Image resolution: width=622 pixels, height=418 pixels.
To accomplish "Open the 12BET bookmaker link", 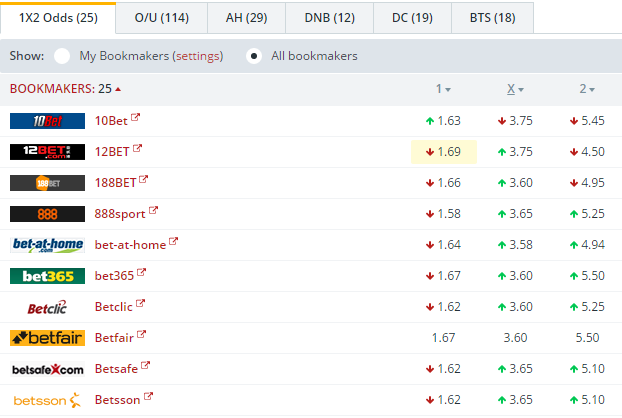I will click(112, 152).
